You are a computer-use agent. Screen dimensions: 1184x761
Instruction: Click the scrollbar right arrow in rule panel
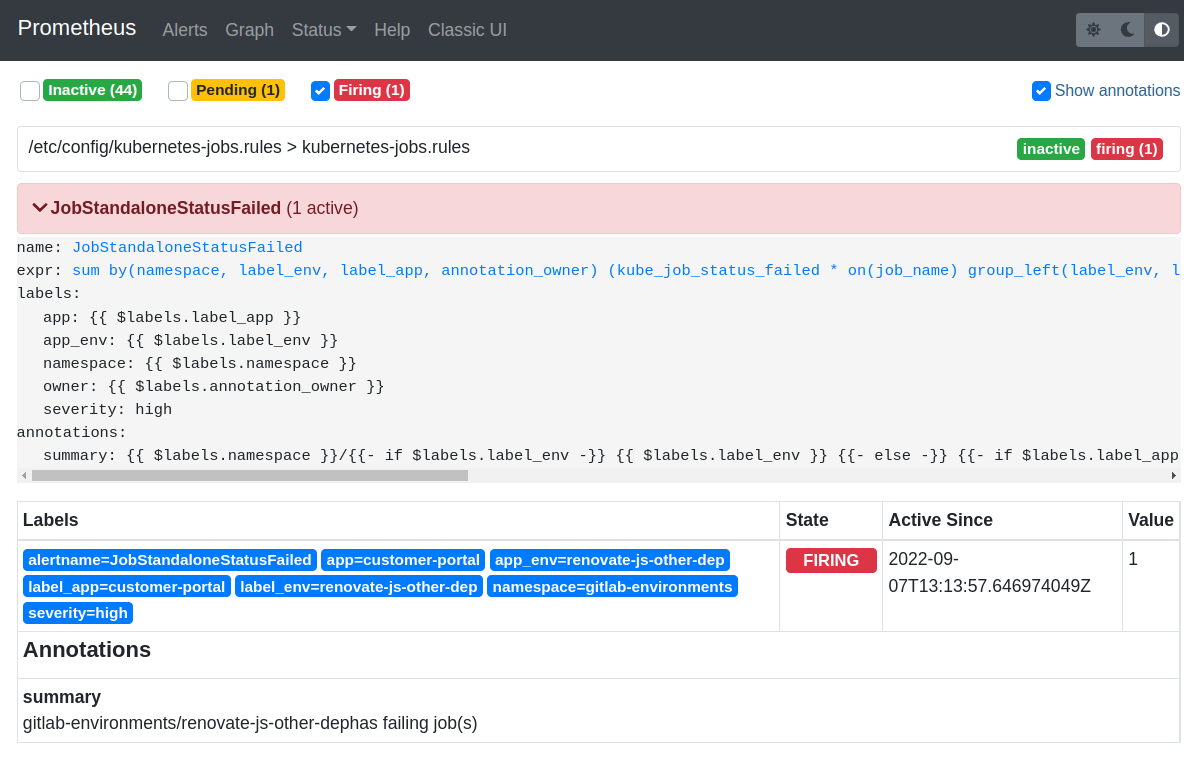click(1173, 476)
